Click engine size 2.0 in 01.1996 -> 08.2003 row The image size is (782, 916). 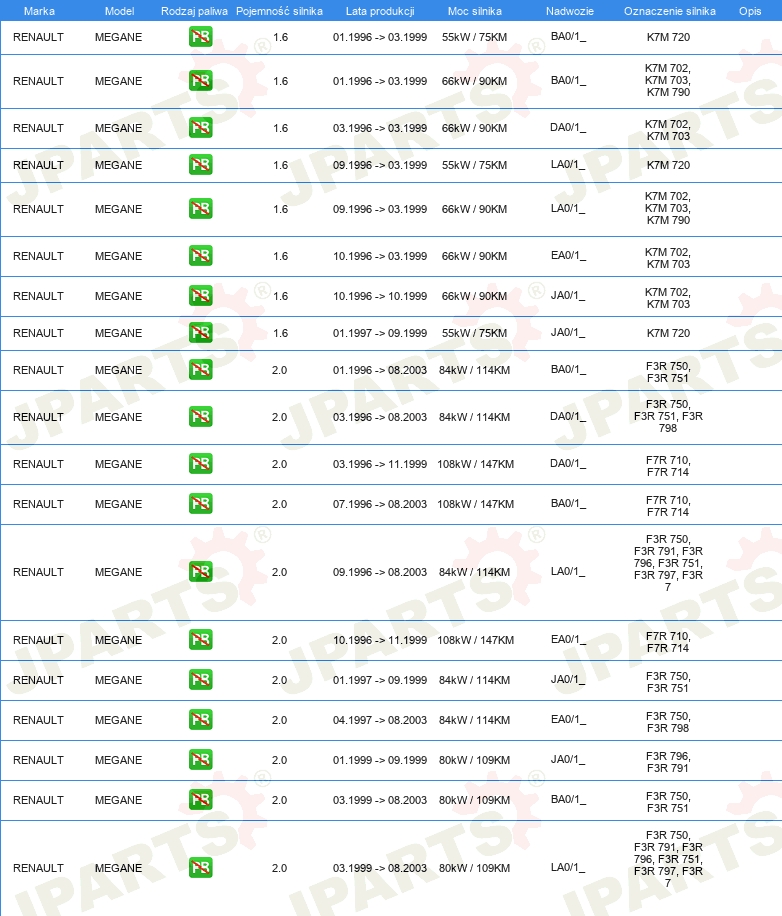(x=279, y=370)
